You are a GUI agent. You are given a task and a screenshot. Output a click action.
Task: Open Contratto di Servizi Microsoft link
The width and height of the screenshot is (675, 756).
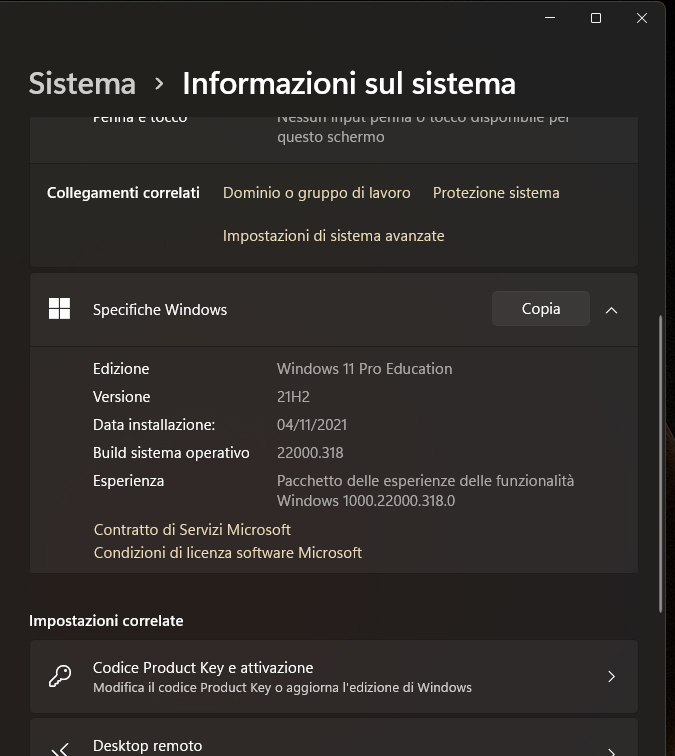[192, 529]
